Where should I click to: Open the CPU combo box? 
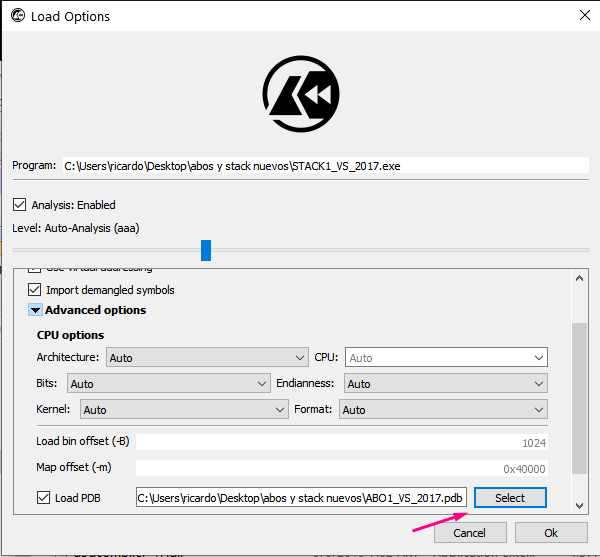[446, 357]
